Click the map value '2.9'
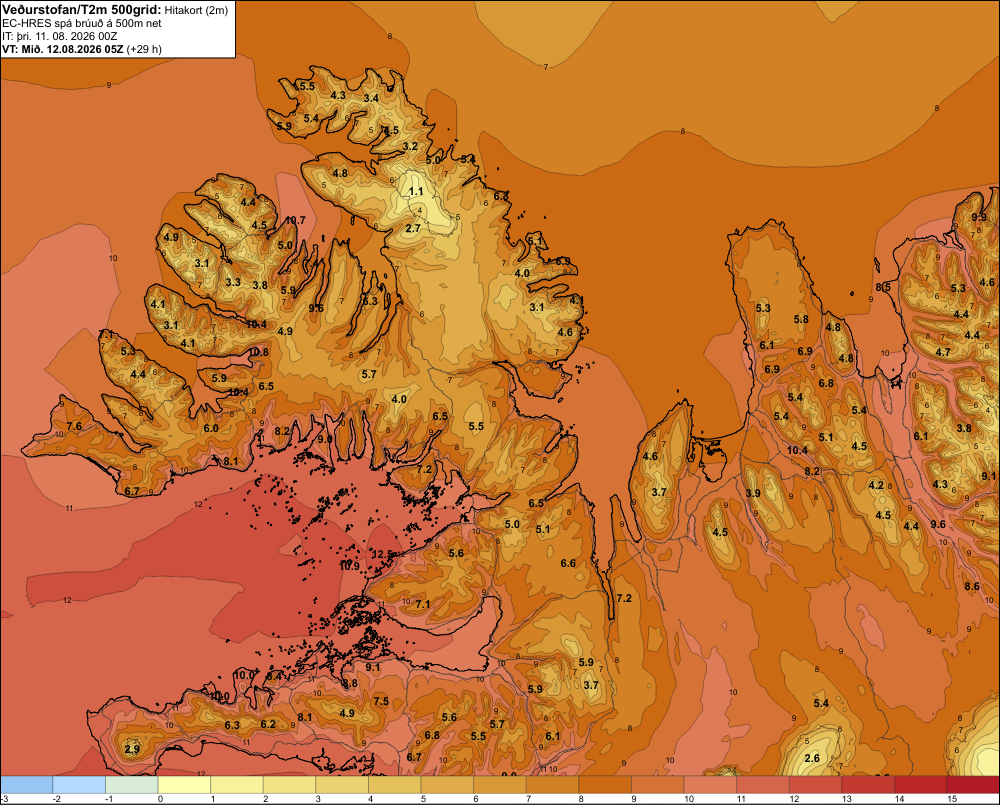This screenshot has height=805, width=1000. pos(132,749)
